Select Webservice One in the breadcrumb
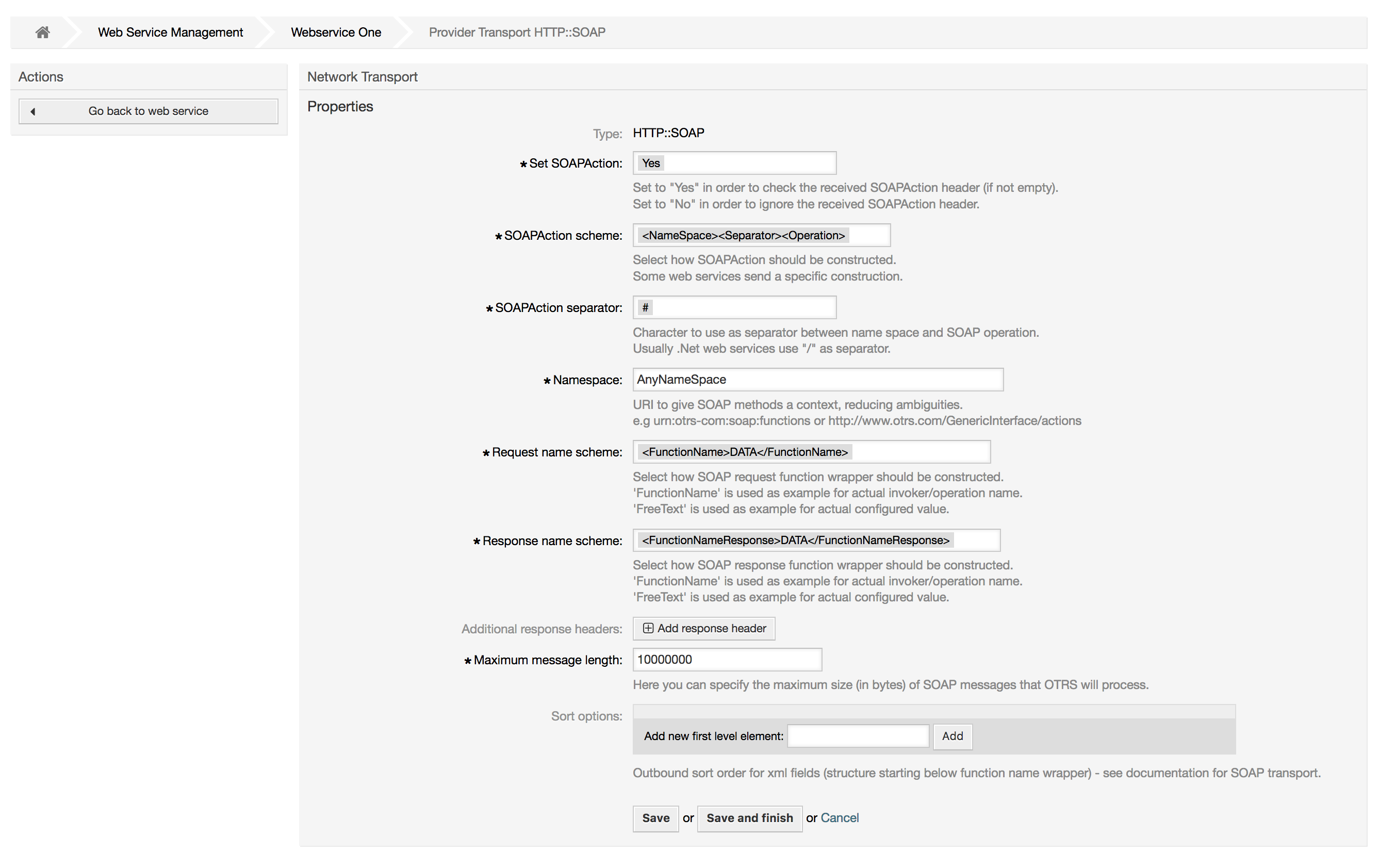This screenshot has height=868, width=1379. point(336,32)
